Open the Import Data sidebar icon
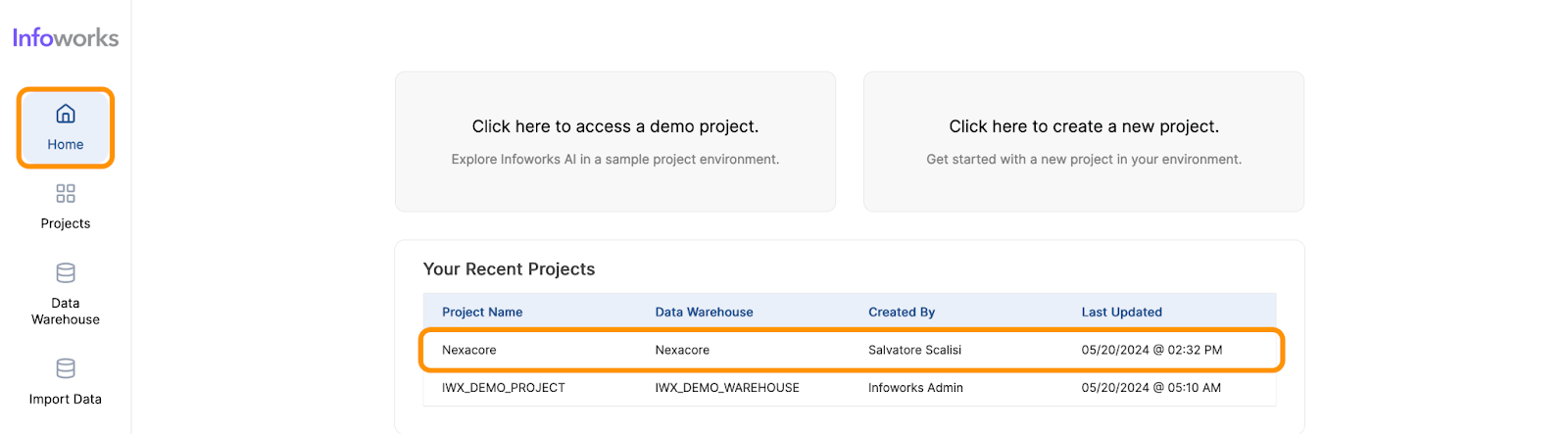Image resolution: width=1568 pixels, height=434 pixels. tap(66, 368)
